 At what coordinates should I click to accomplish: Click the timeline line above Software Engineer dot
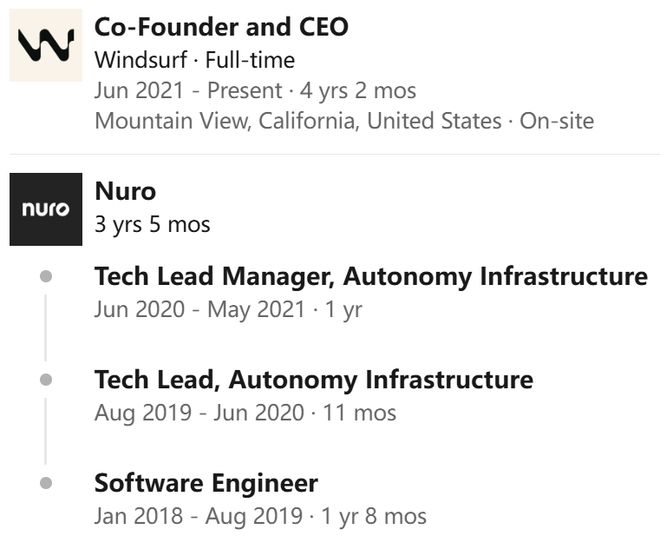tap(45, 432)
